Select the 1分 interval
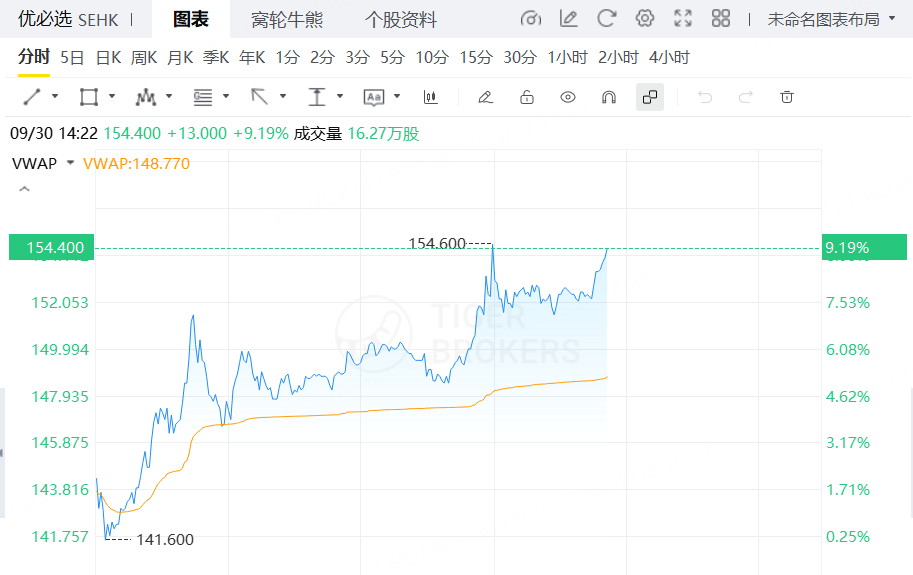Screen dimensions: 913x575 pos(288,57)
